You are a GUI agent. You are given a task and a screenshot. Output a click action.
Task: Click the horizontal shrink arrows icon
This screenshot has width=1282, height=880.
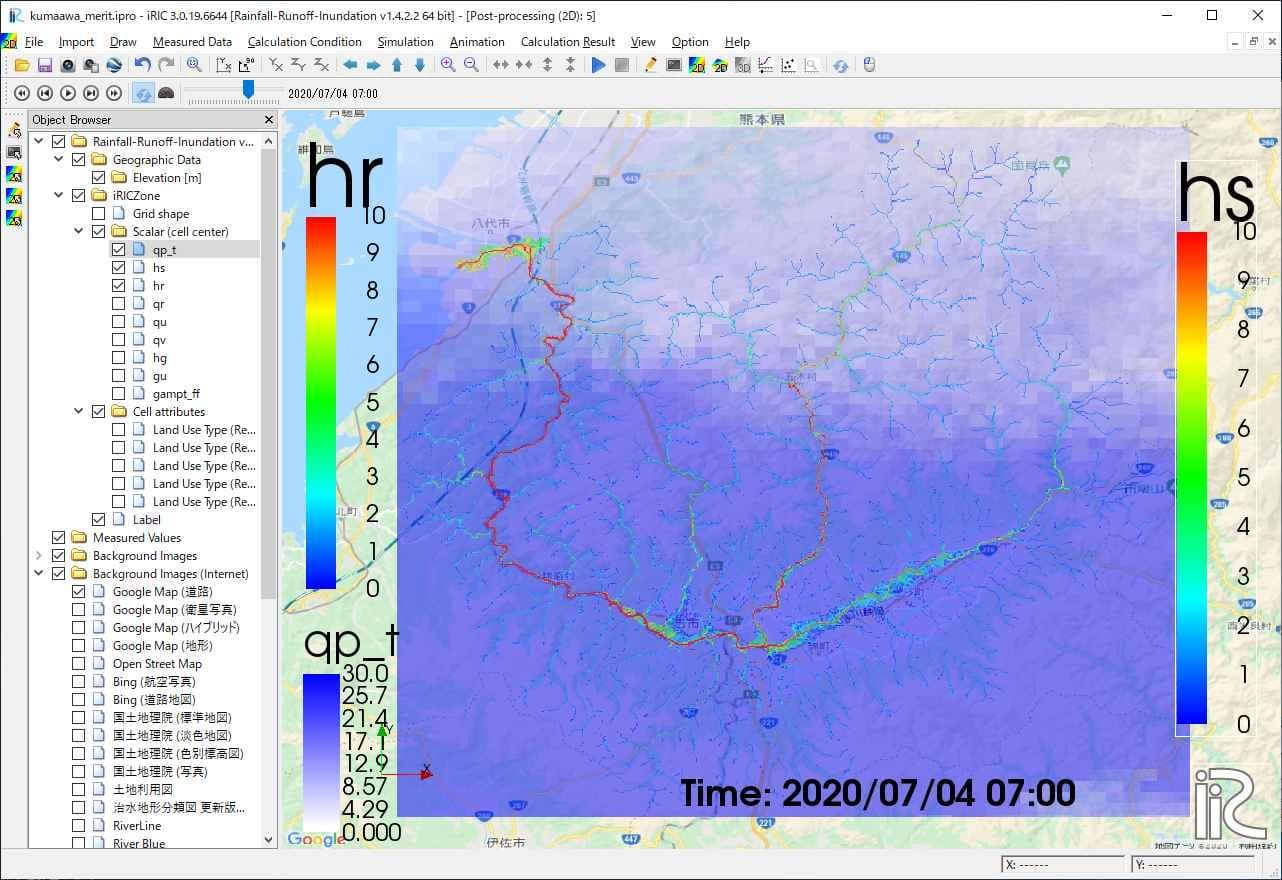[523, 65]
